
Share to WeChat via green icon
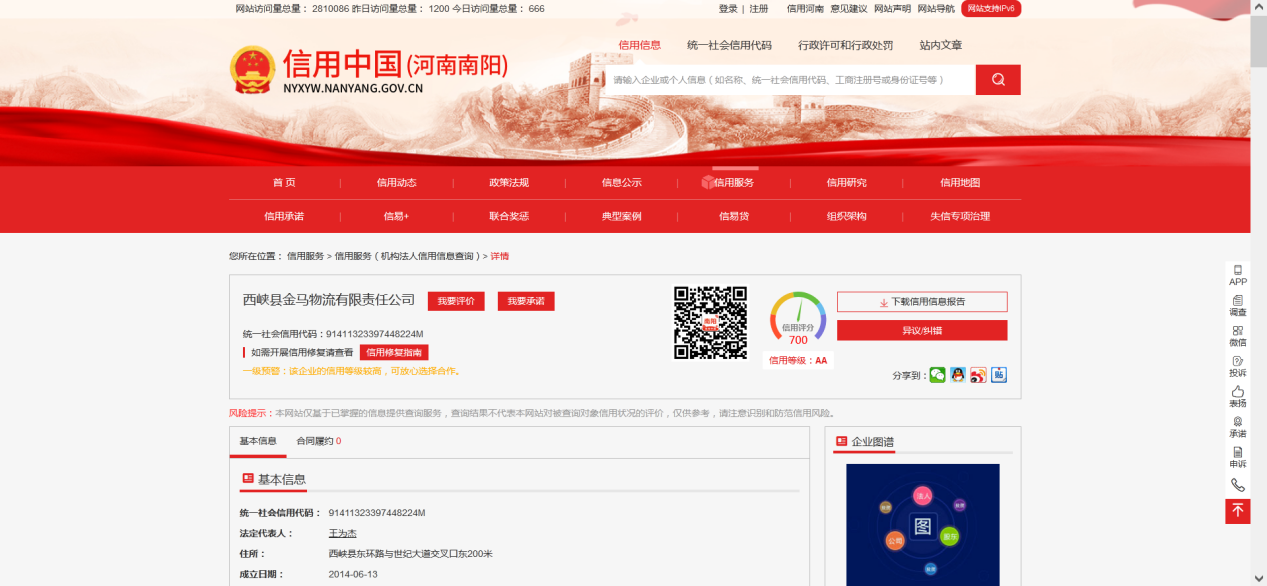click(x=937, y=375)
